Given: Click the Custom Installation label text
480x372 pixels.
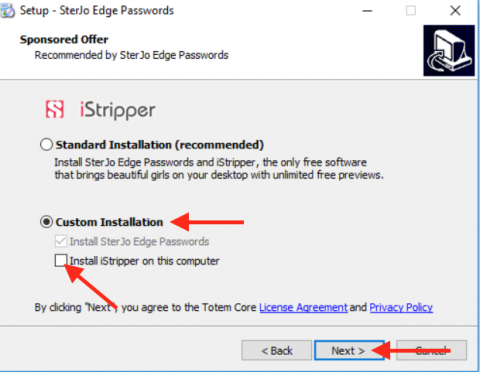Looking at the screenshot, I should click(109, 222).
